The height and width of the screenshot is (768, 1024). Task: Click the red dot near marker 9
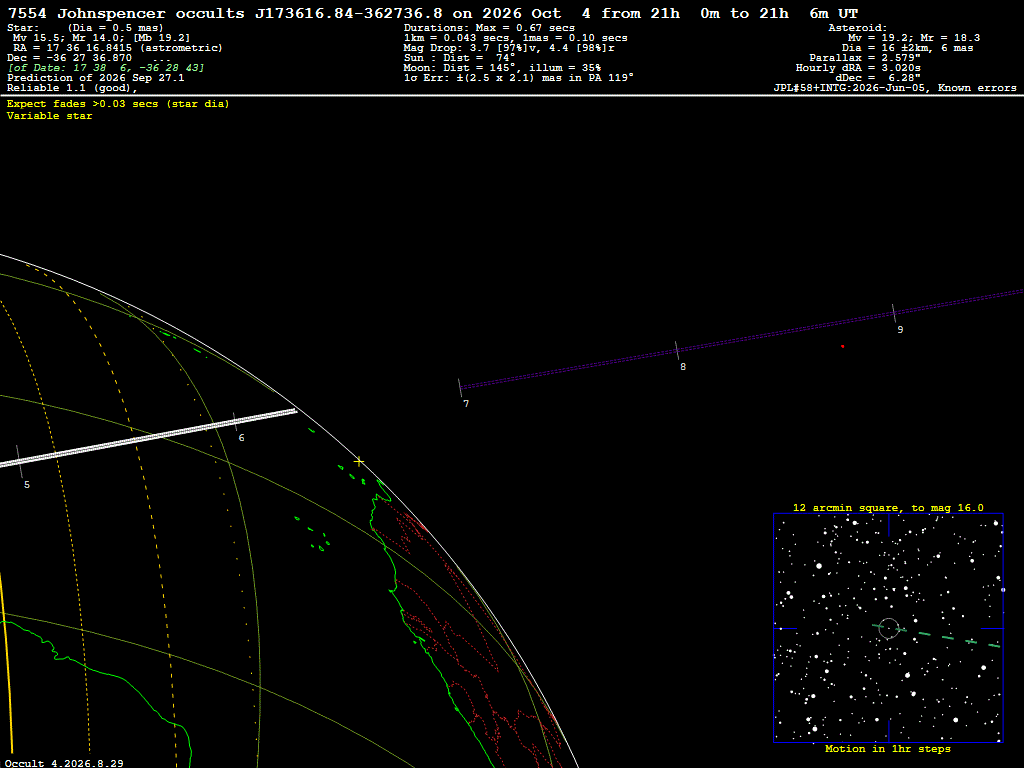pos(842,346)
